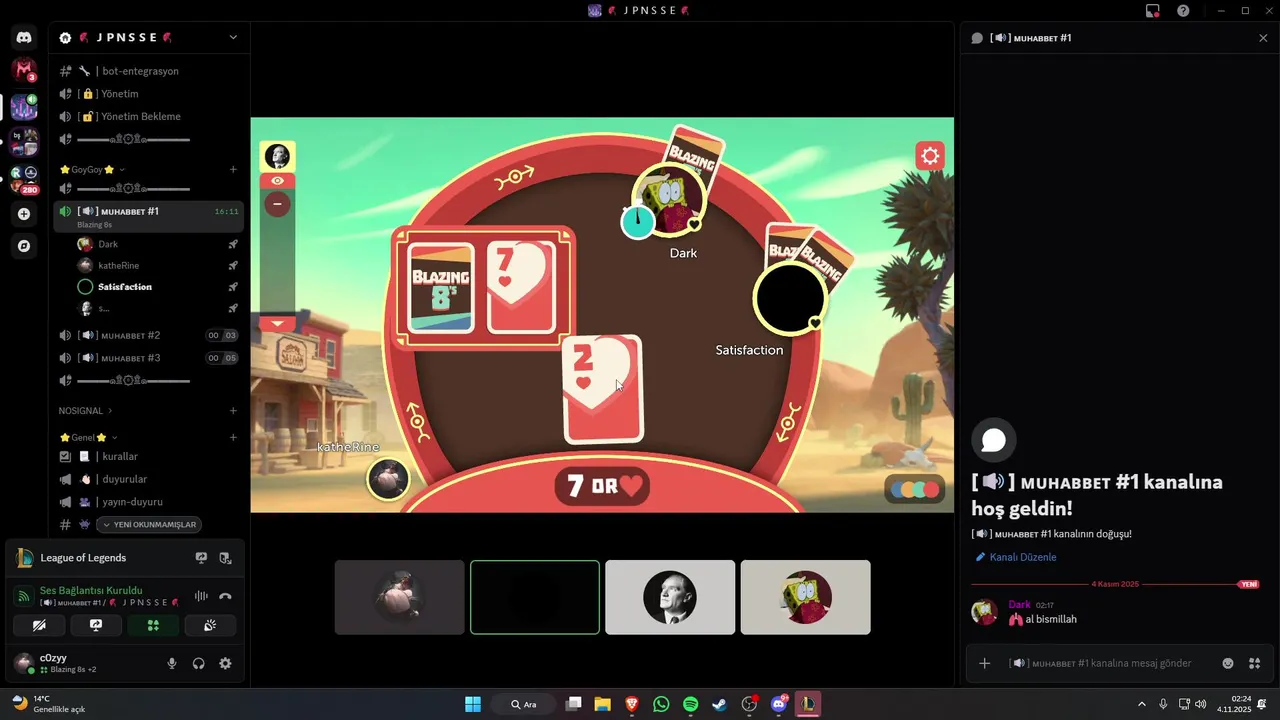Open the duyurular channel
Screen dimensions: 1280x720
(x=149, y=479)
